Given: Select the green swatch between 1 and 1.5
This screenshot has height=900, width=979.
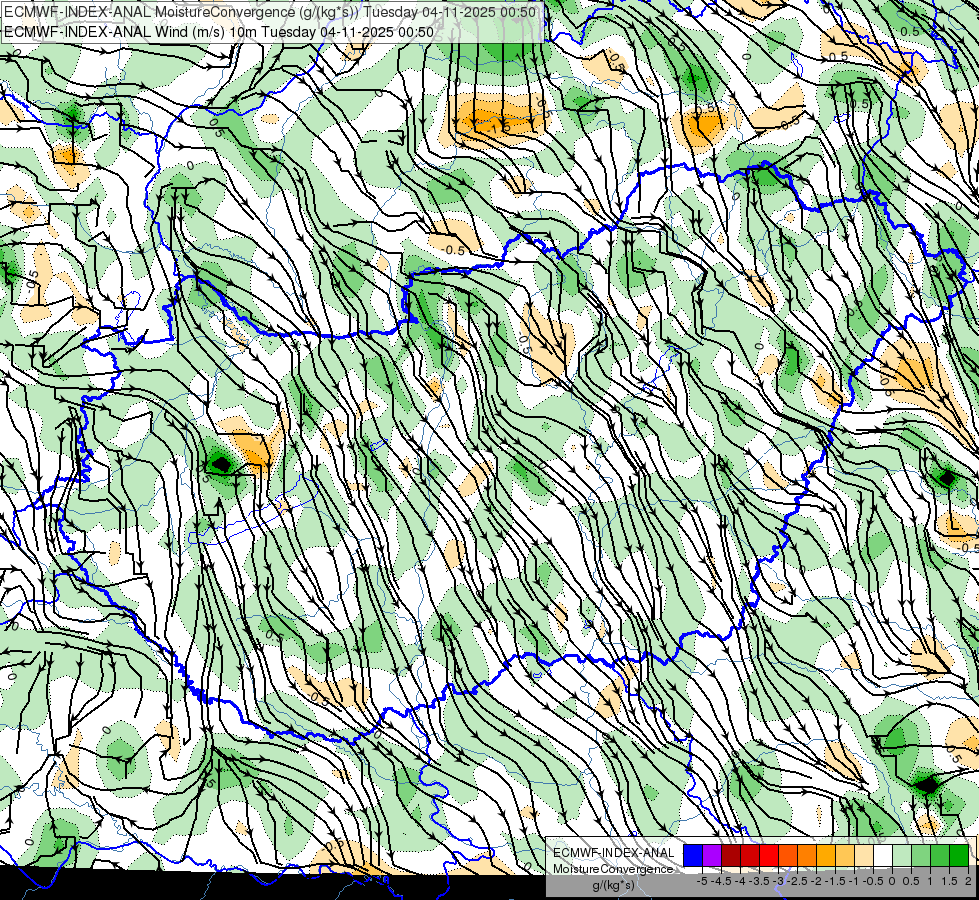Looking at the screenshot, I should (x=940, y=855).
